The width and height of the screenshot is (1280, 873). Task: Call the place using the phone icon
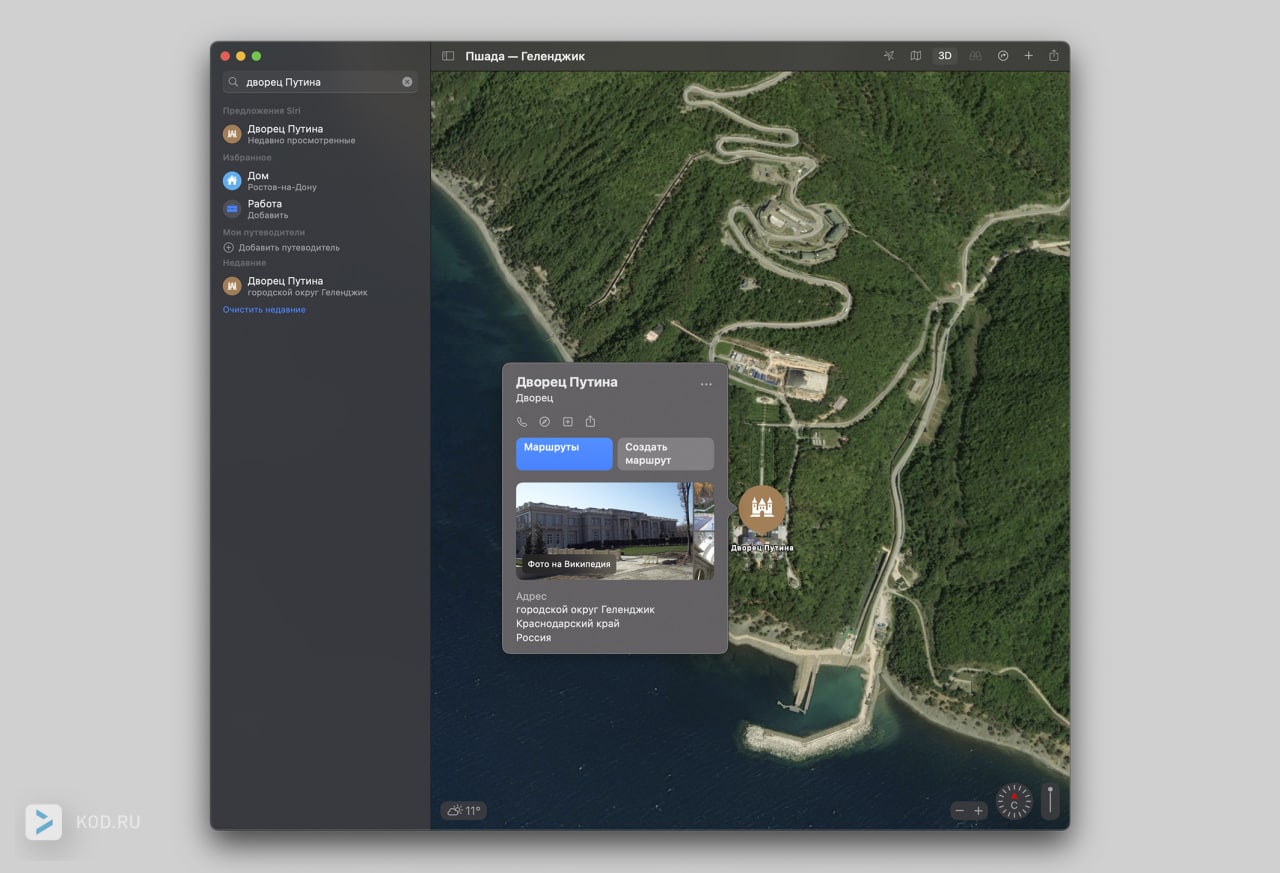(x=522, y=422)
